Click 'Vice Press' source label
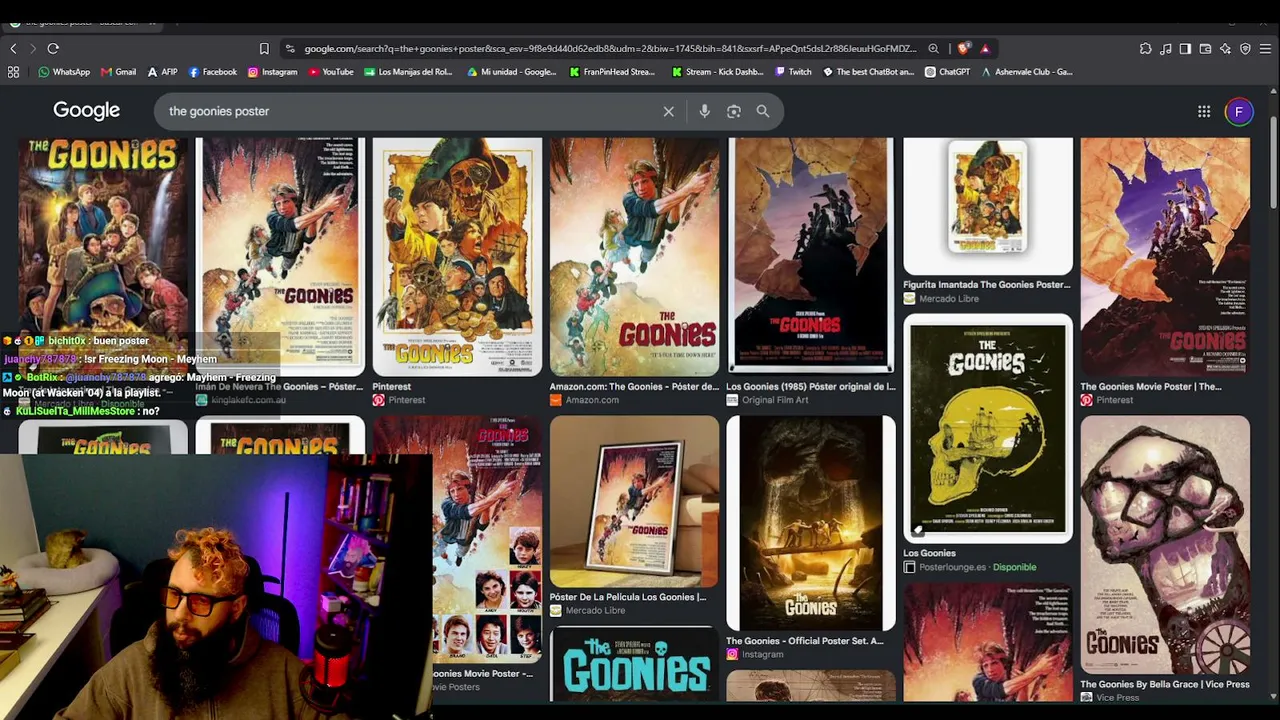Image resolution: width=1280 pixels, height=720 pixels. [1118, 698]
